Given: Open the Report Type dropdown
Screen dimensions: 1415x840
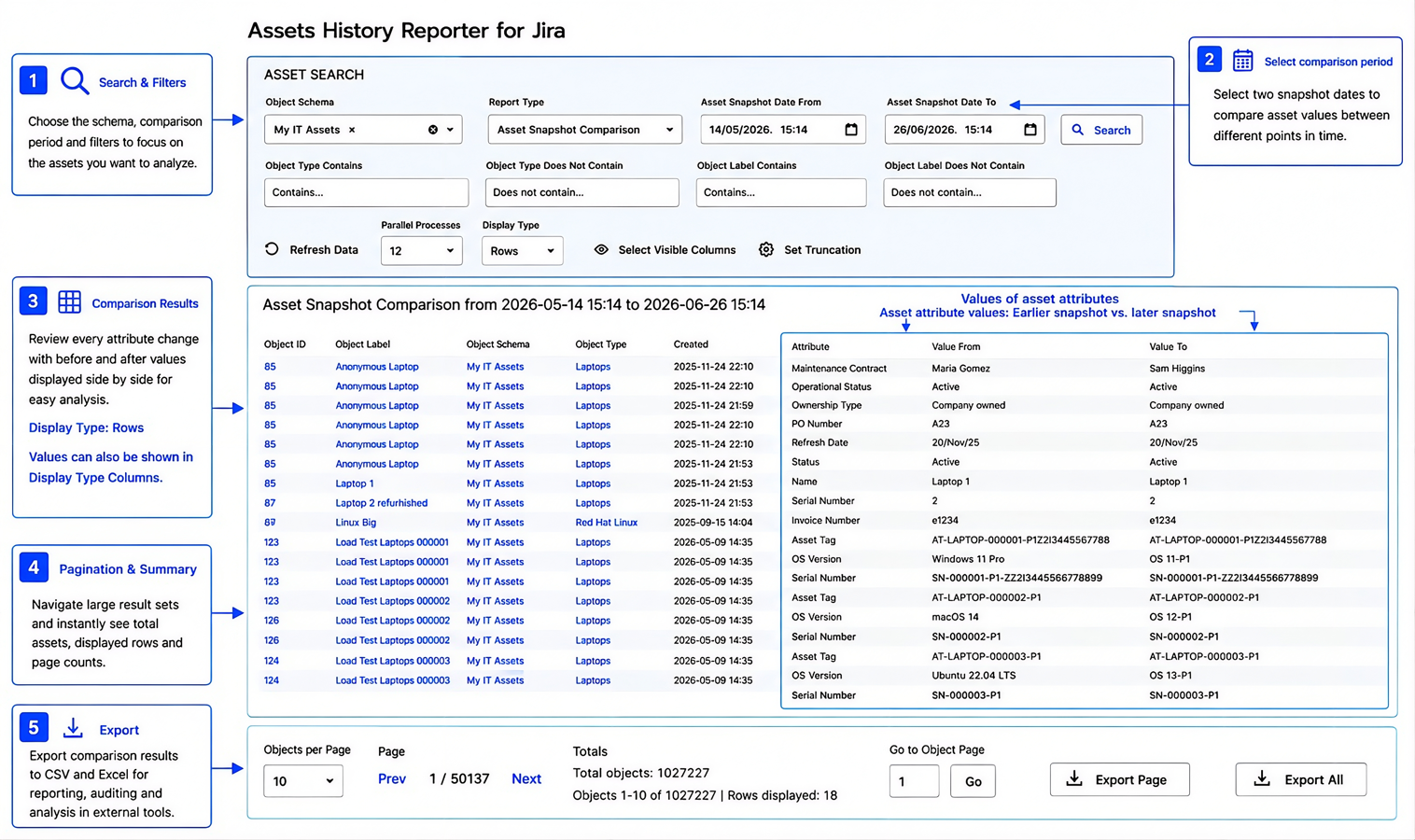Looking at the screenshot, I should point(584,130).
